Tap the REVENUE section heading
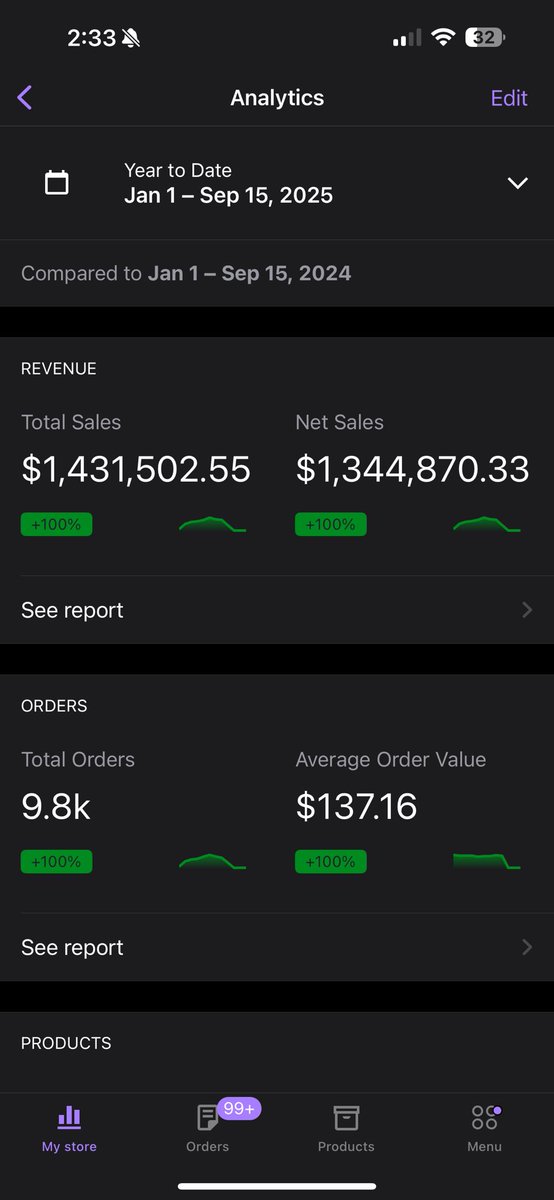 click(59, 369)
